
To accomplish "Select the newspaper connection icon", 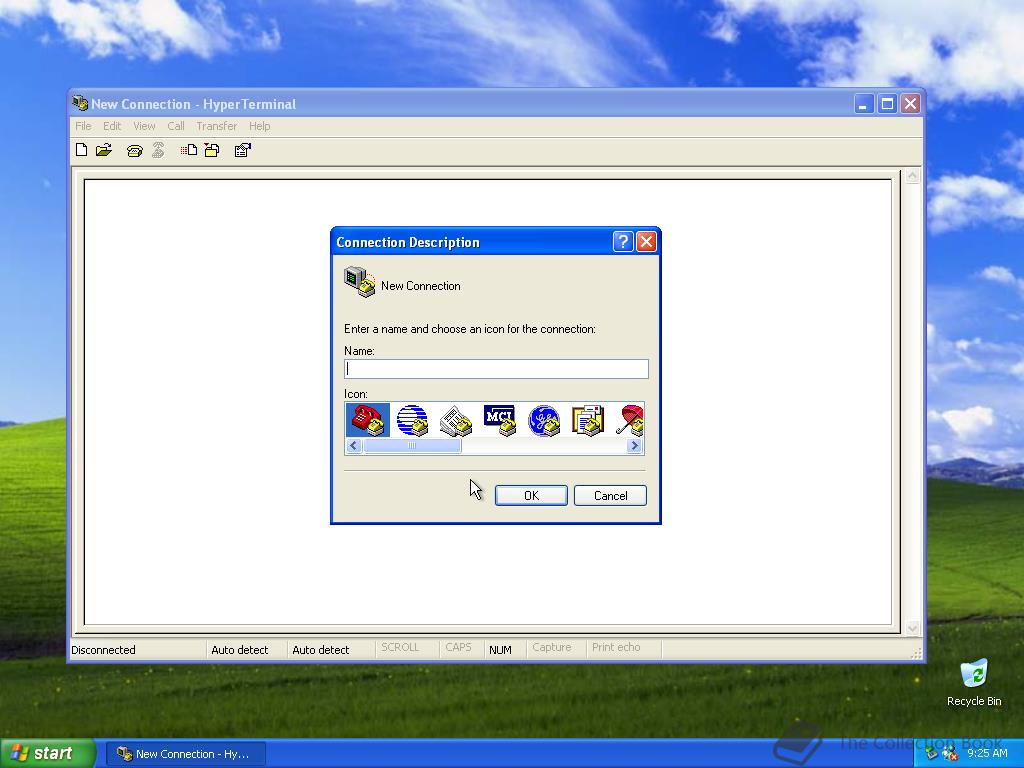I will 456,420.
